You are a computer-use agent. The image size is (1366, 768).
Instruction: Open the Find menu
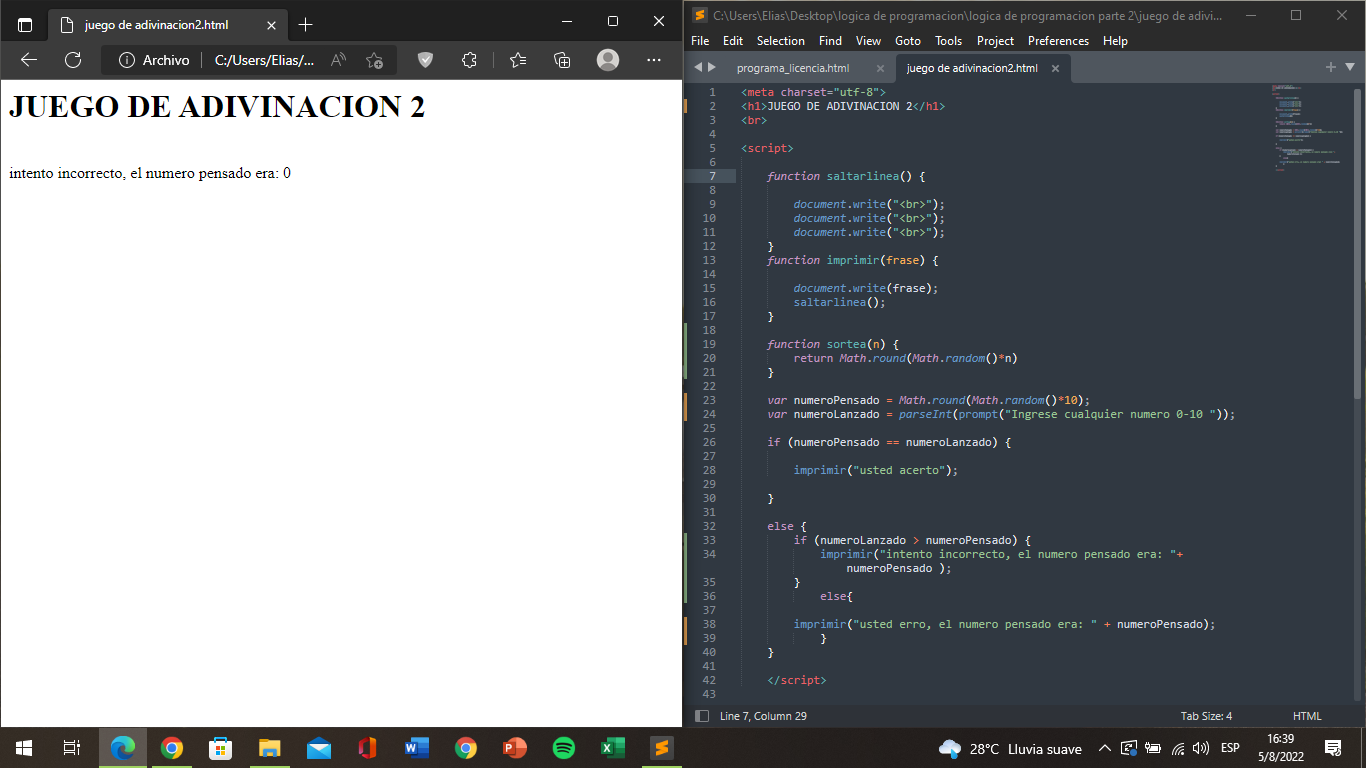pyautogui.click(x=830, y=41)
